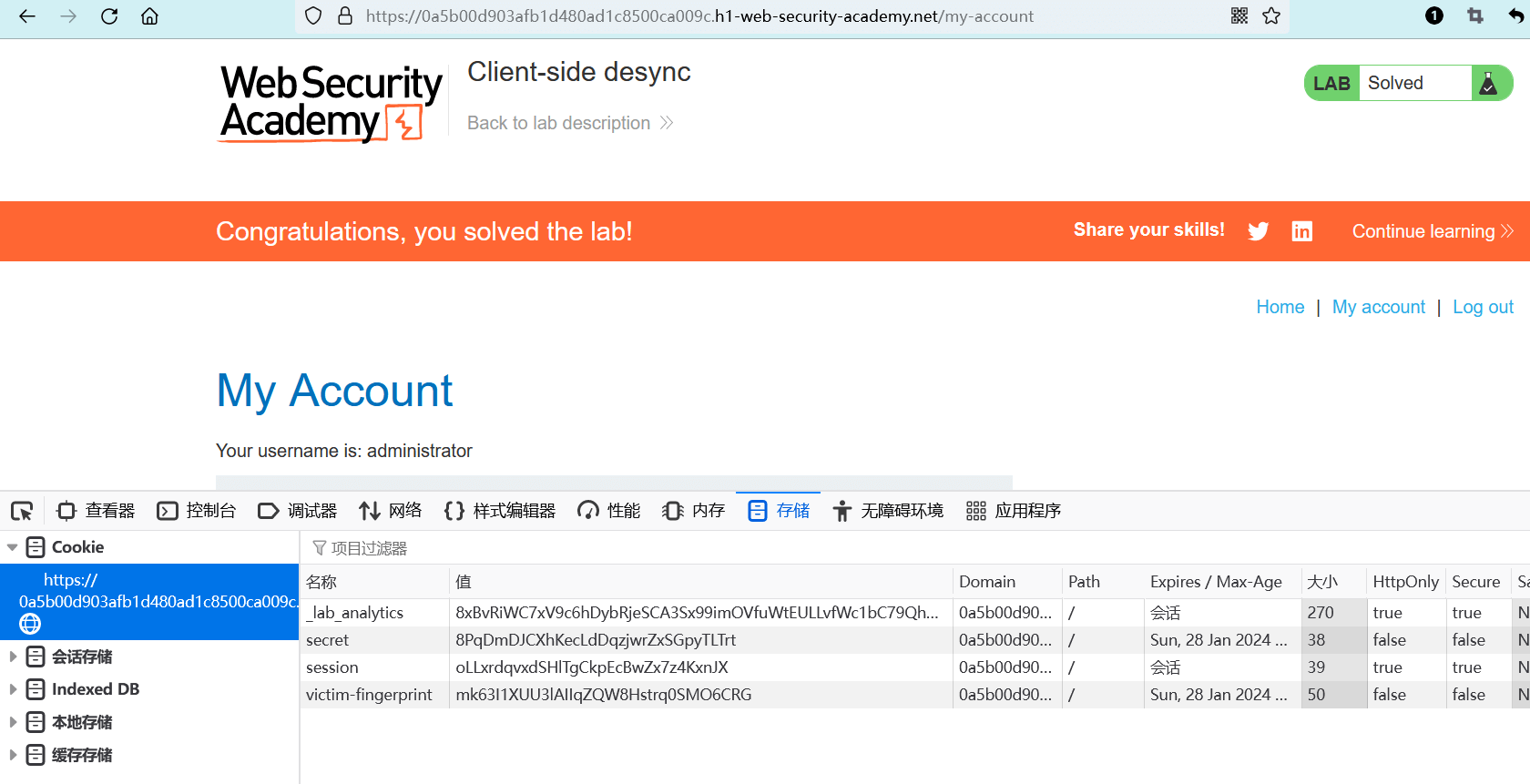Click the lab flask icon next to Solved
1530x784 pixels.
(x=1489, y=84)
